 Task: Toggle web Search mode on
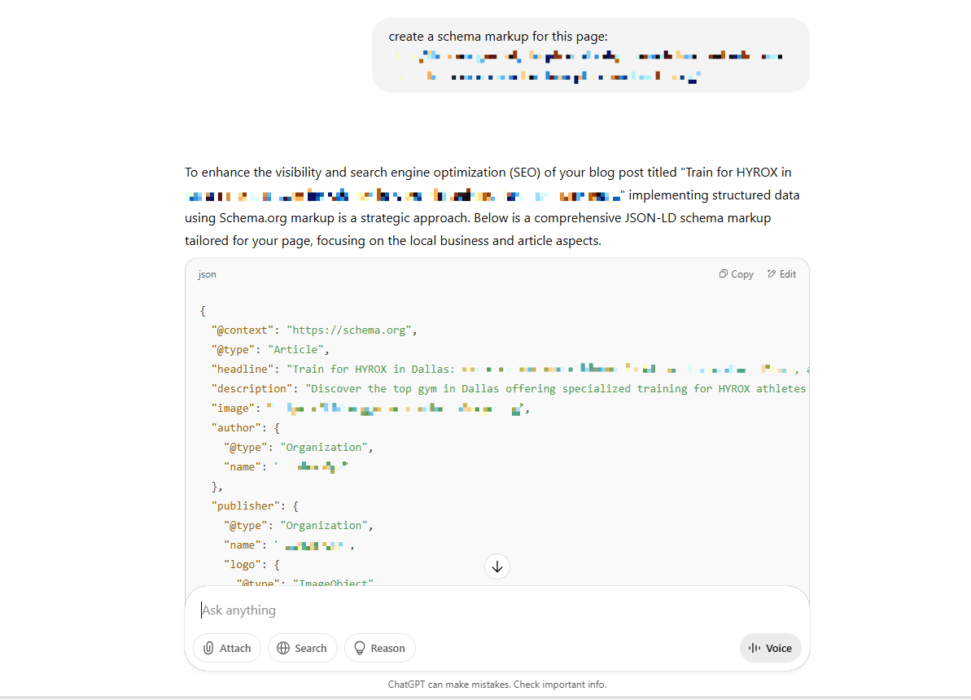(302, 648)
